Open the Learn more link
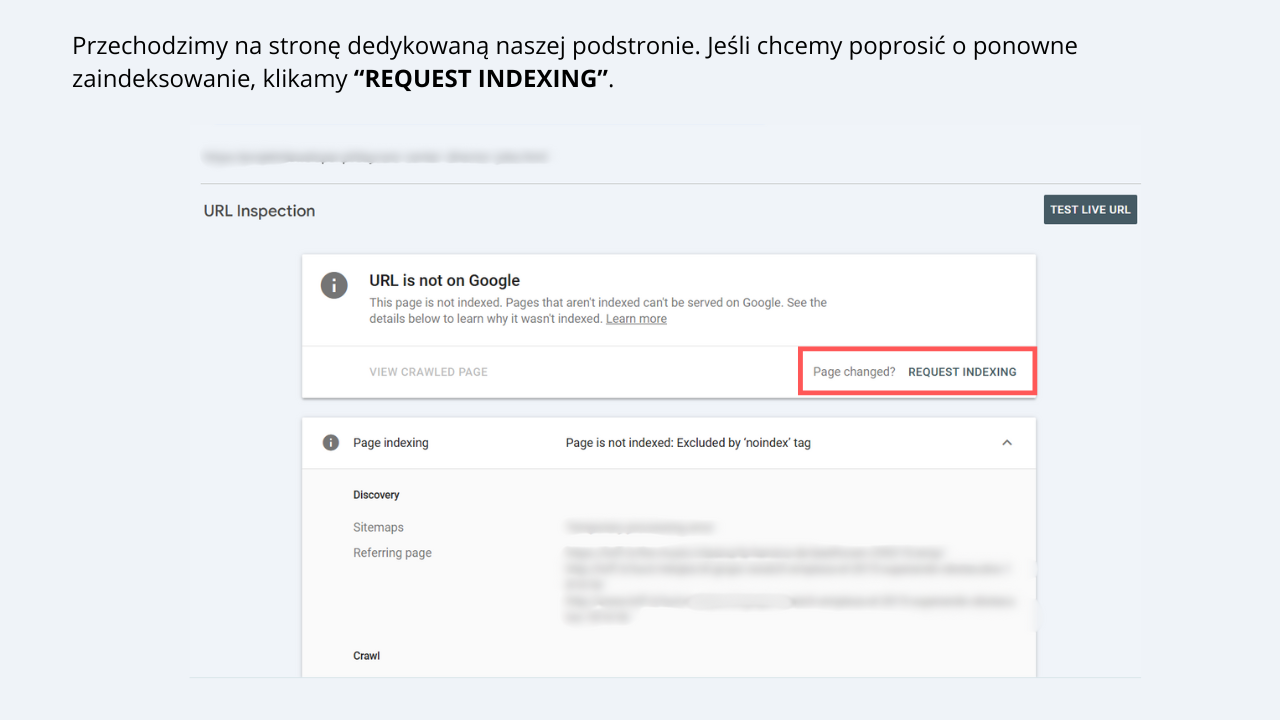Image resolution: width=1280 pixels, height=720 pixels. coord(636,318)
